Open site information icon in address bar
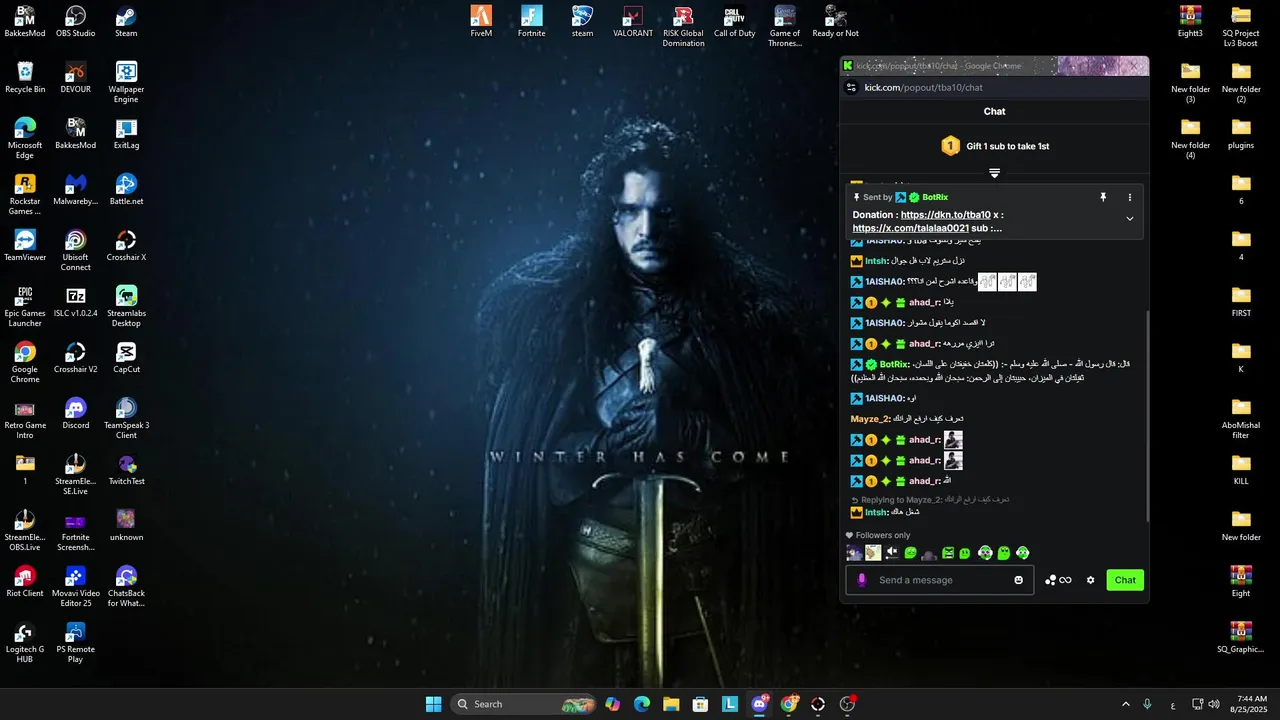Image resolution: width=1280 pixels, height=720 pixels. (x=851, y=87)
